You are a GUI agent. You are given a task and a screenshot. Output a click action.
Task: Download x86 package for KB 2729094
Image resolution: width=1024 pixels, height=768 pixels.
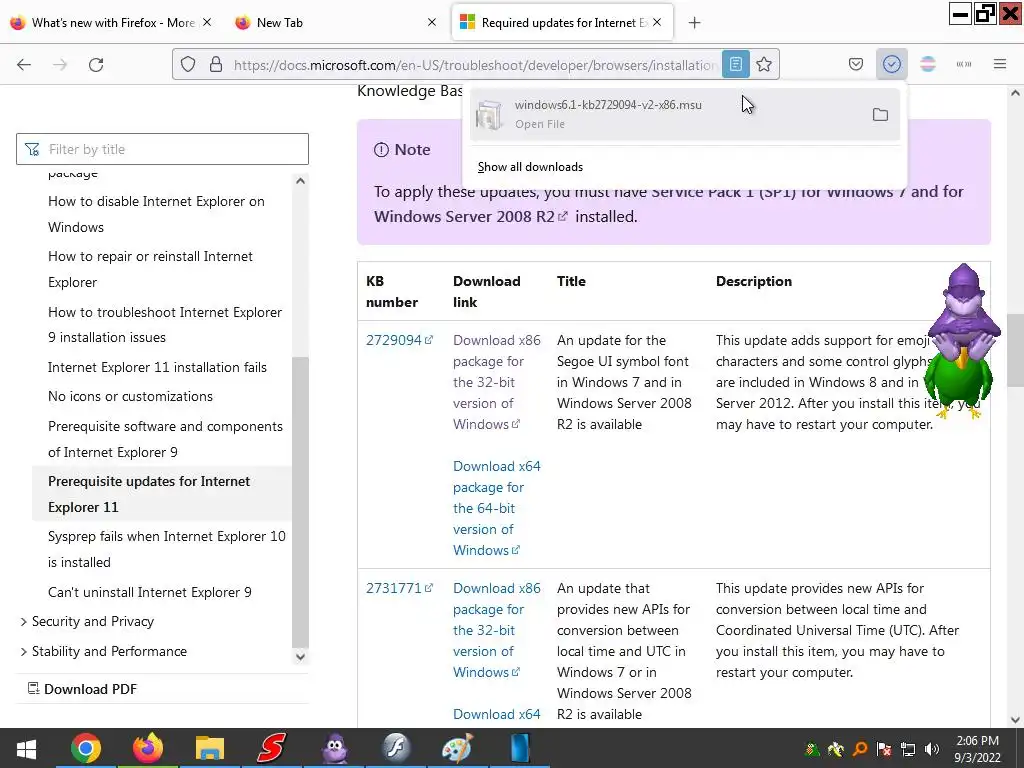(496, 382)
